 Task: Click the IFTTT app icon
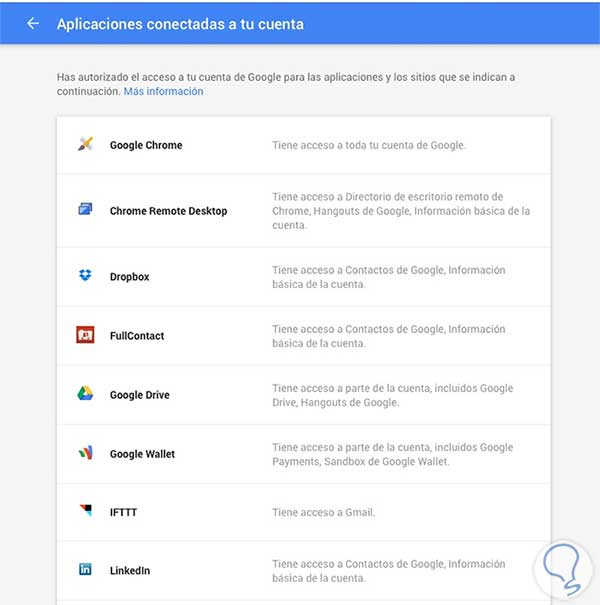click(85, 511)
